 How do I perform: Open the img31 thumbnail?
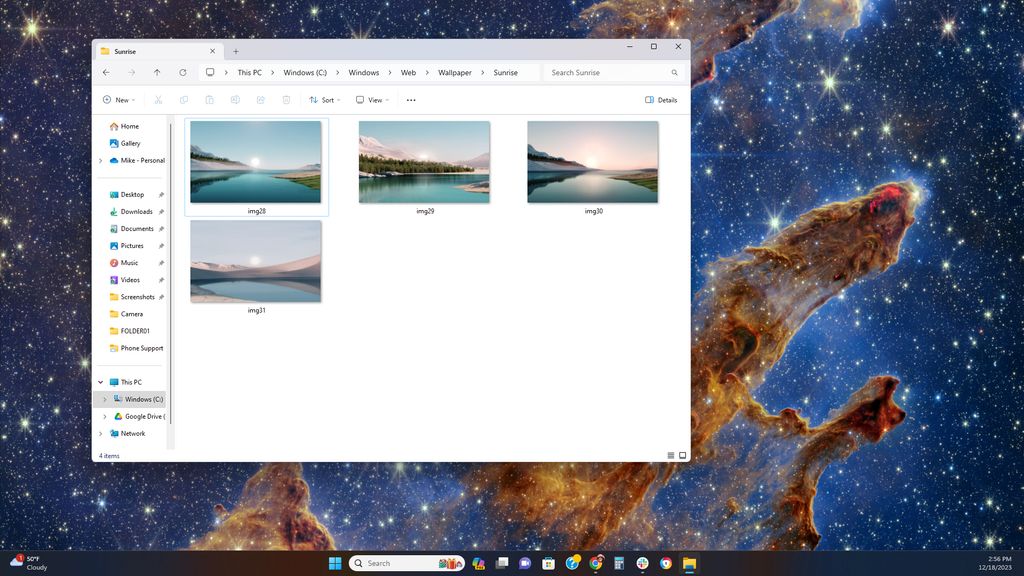click(x=255, y=261)
